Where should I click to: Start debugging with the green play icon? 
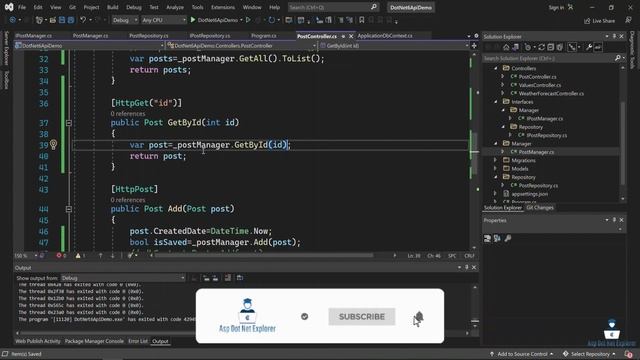click(x=193, y=20)
